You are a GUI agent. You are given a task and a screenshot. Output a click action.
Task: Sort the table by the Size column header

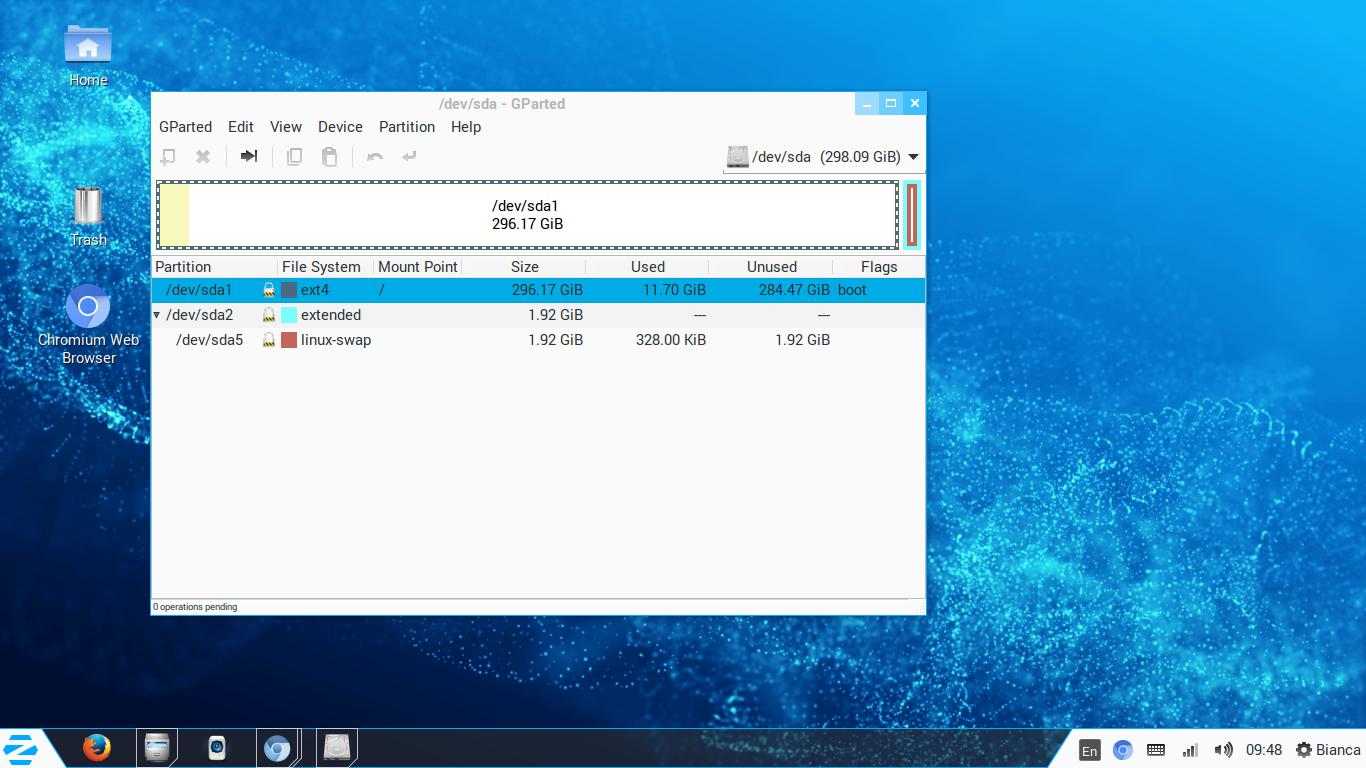[x=524, y=267]
